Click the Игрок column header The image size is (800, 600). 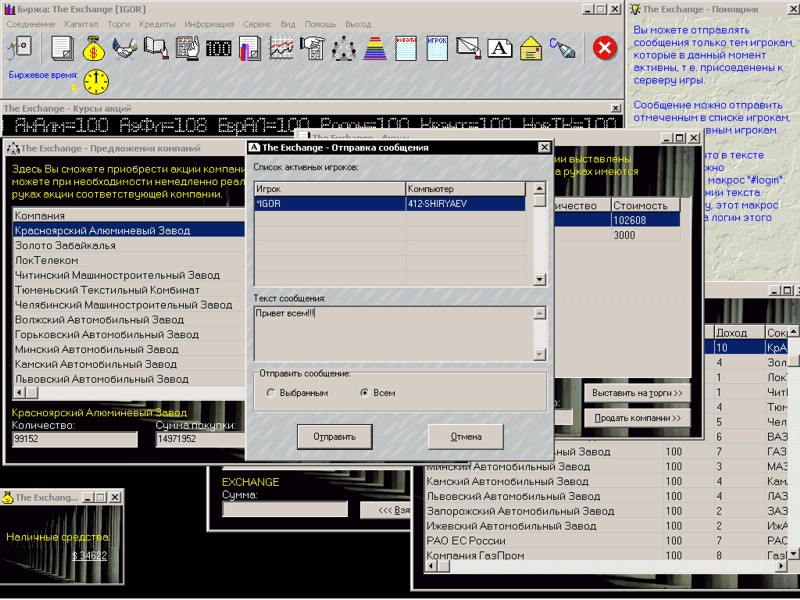point(330,189)
